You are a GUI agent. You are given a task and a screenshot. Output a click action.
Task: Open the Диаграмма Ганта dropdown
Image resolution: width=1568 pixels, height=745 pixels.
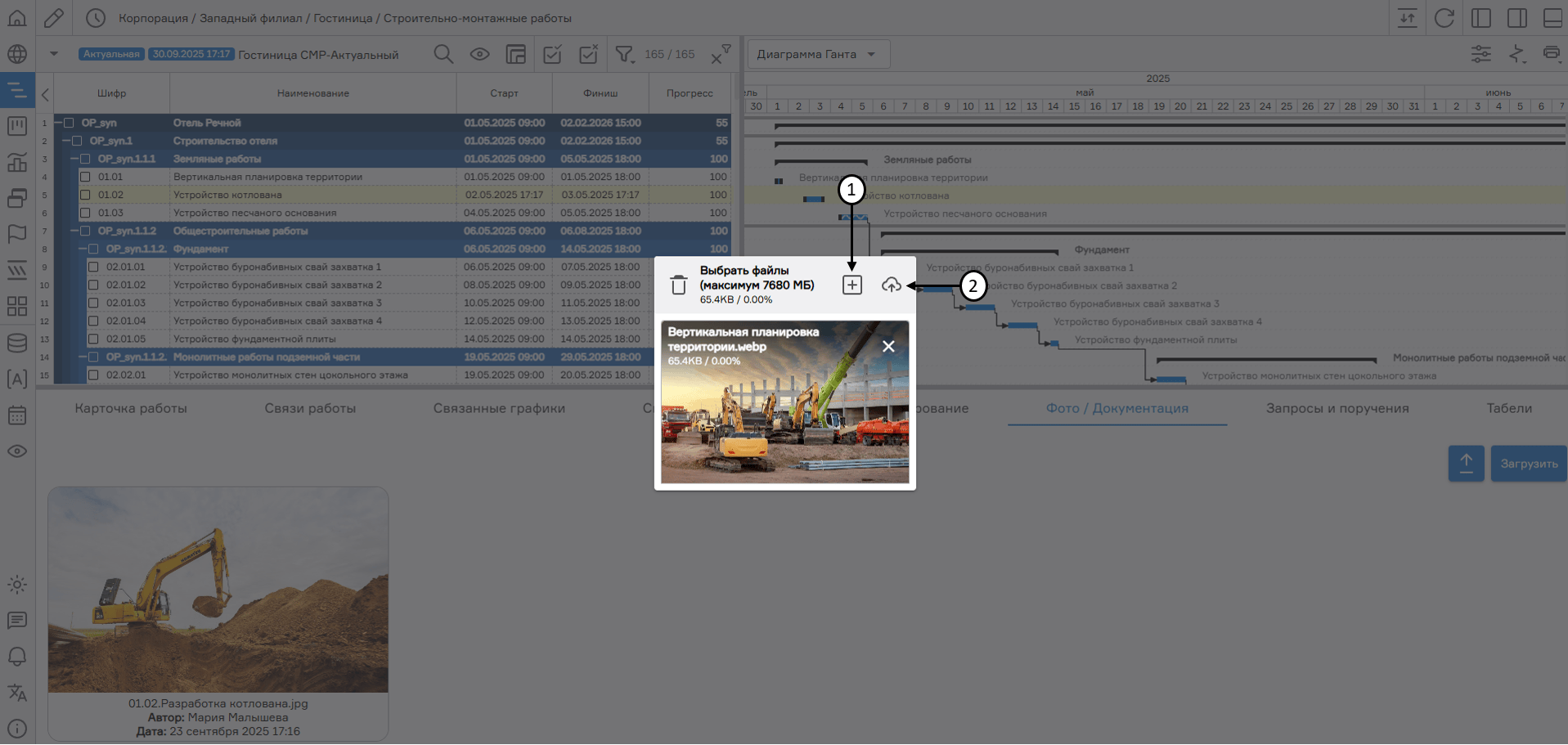pos(818,55)
